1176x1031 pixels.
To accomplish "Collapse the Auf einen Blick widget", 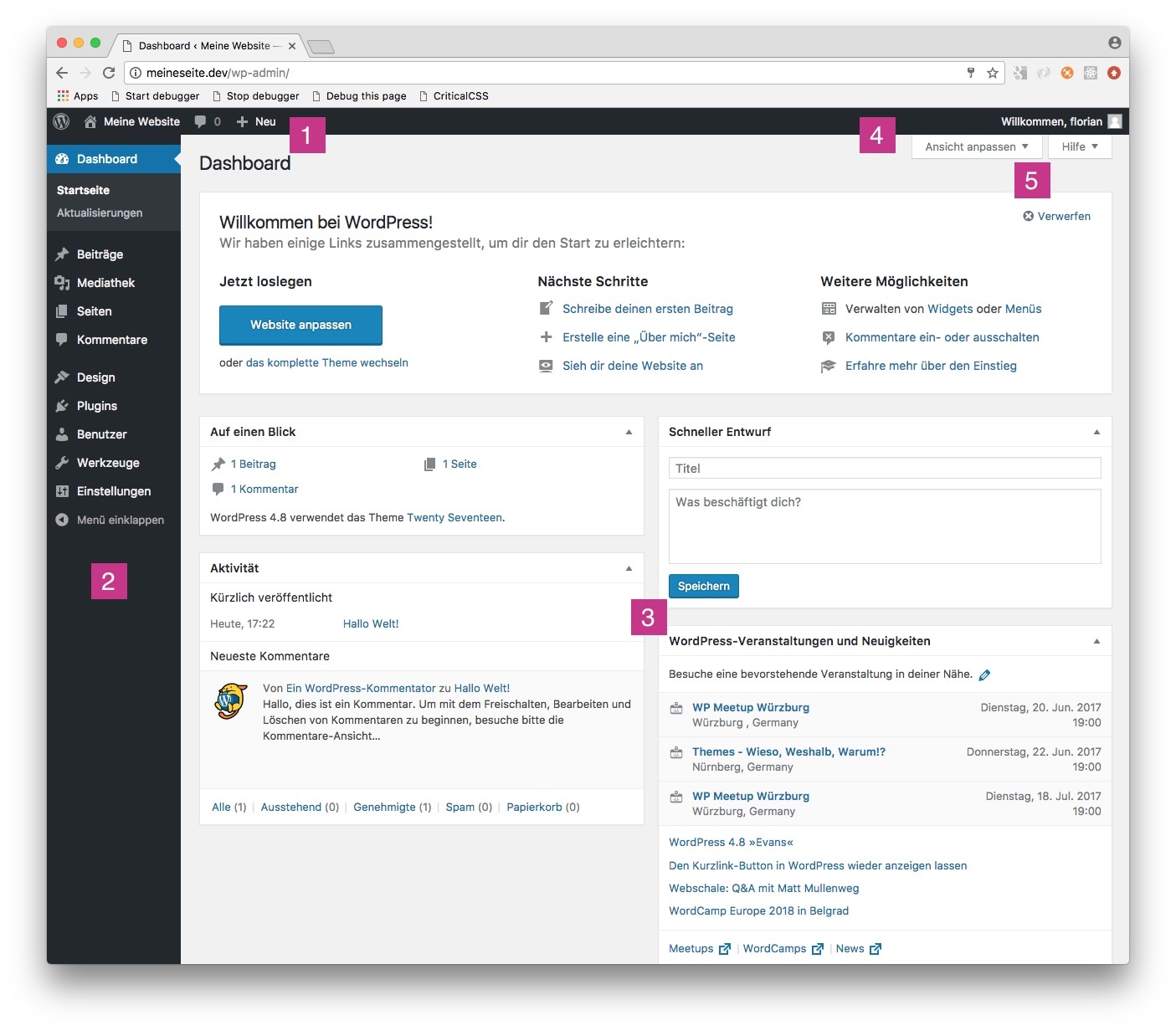I will point(629,432).
